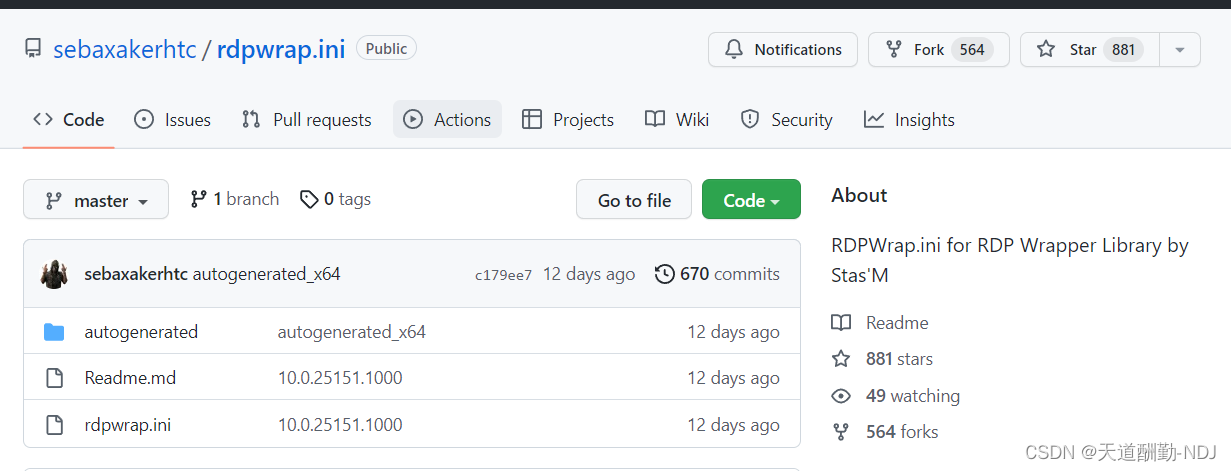Open 10.0.25151.1000 commit in rdpwrap.ini row

(340, 425)
